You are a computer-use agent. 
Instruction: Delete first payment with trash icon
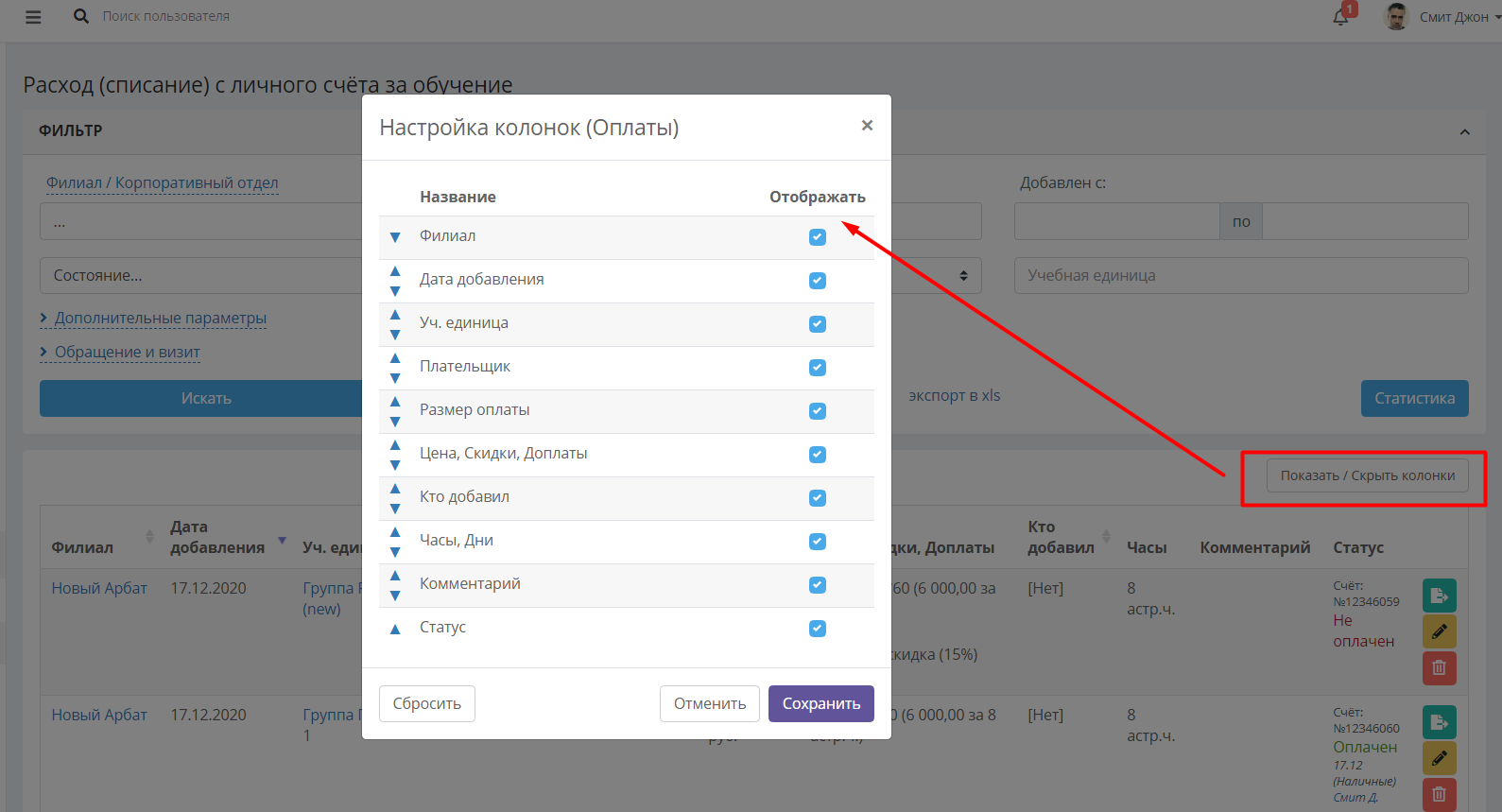pos(1439,668)
